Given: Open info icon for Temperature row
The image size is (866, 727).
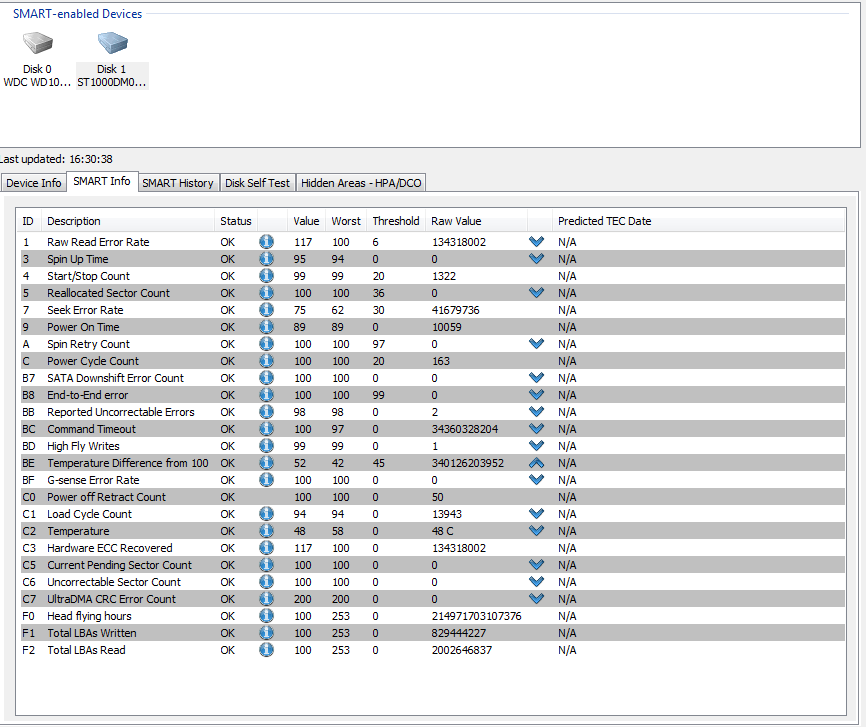Looking at the screenshot, I should [x=266, y=531].
